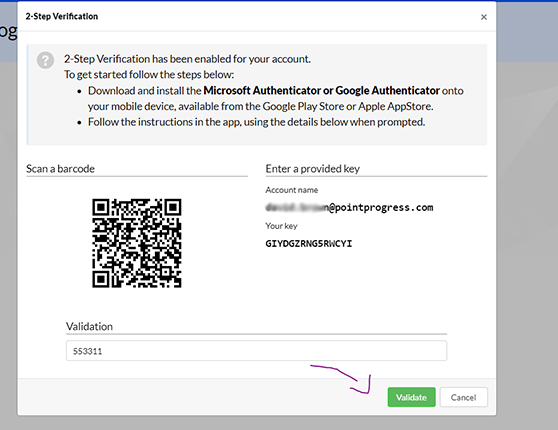Image resolution: width=558 pixels, height=430 pixels.
Task: Select the account email ending @pointprogress.com
Action: click(x=349, y=207)
